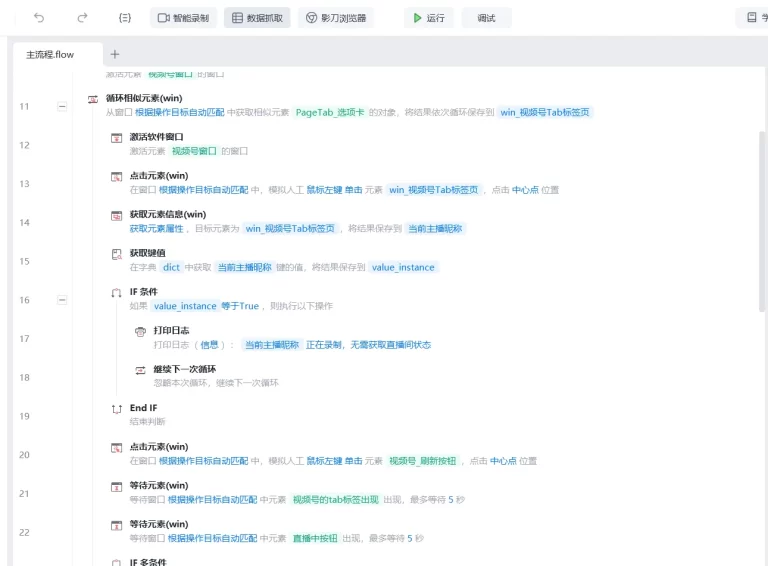This screenshot has width=768, height=566.
Task: Switch to the 主流程.flow tab
Action: pyautogui.click(x=50, y=54)
